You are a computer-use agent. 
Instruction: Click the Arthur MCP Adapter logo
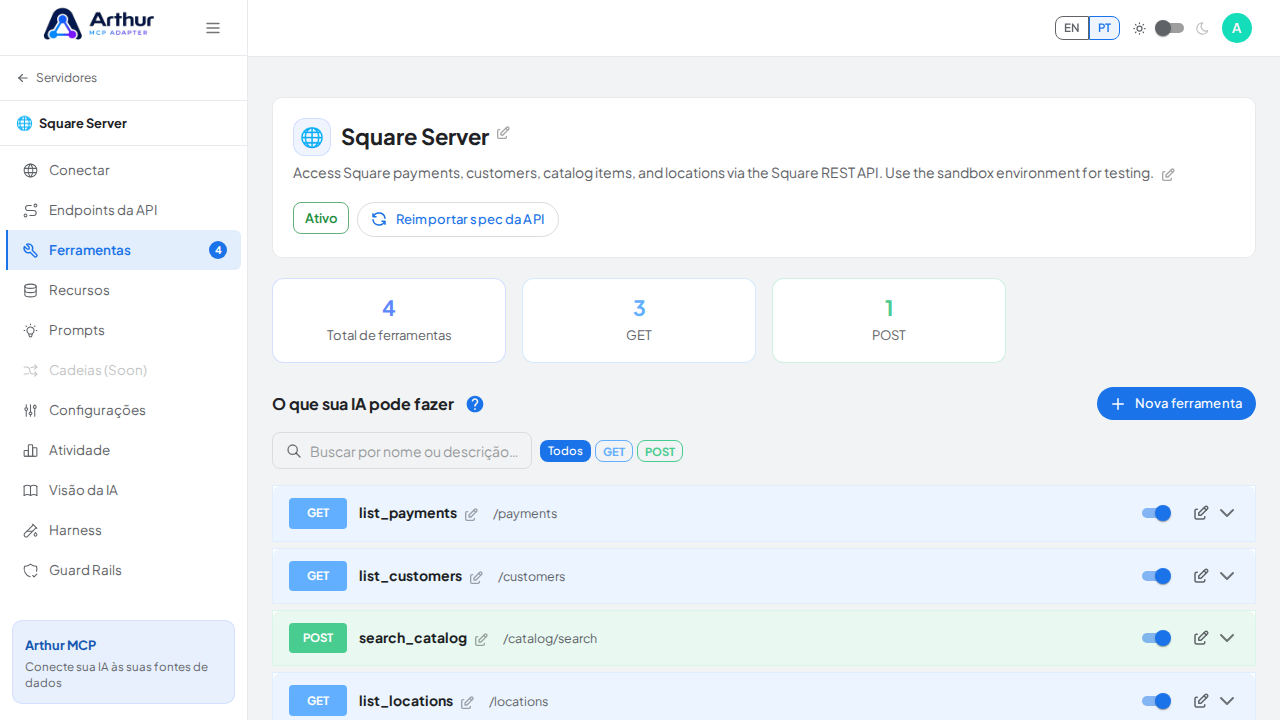[99, 24]
